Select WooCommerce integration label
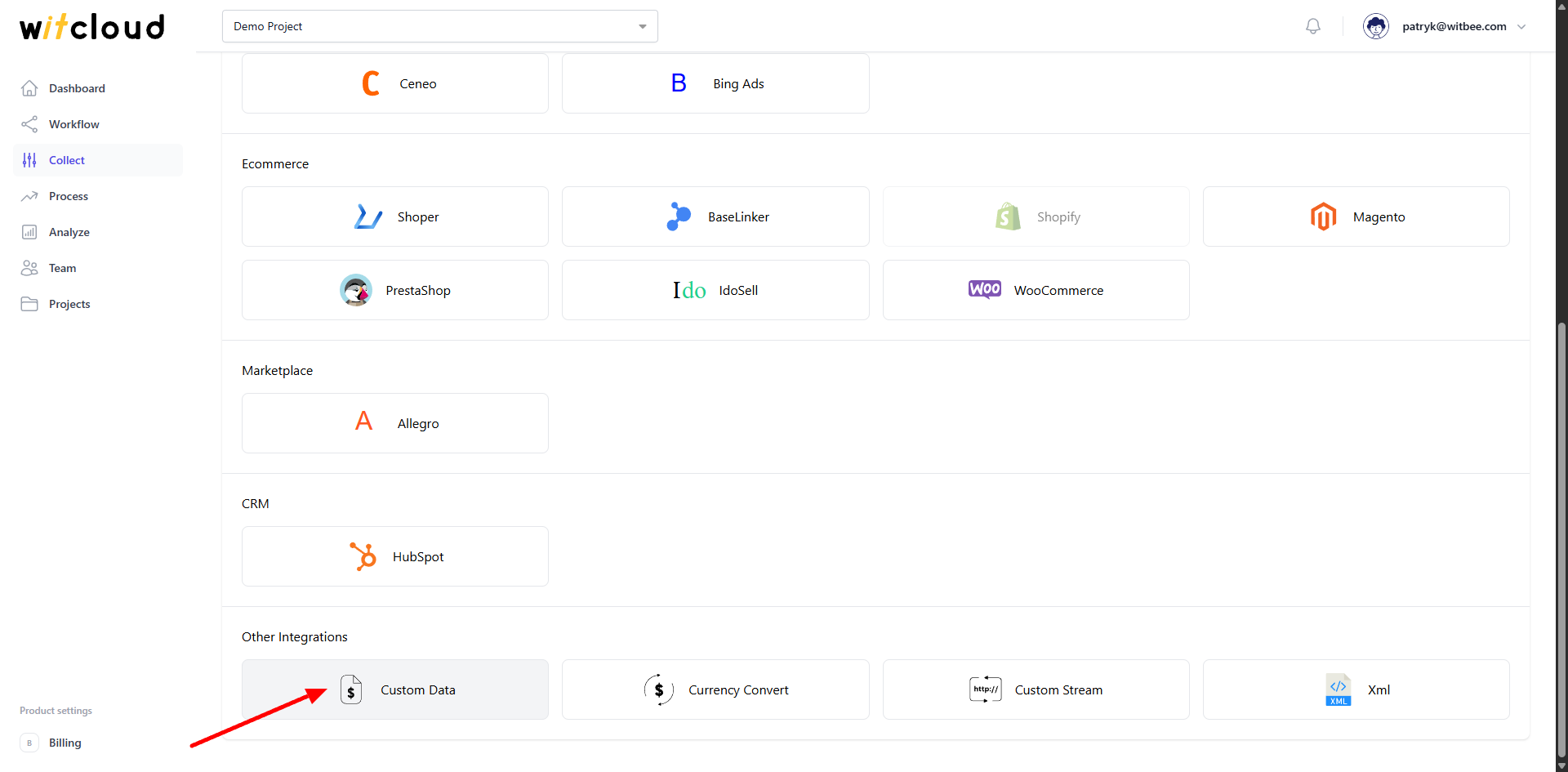Image resolution: width=1568 pixels, height=772 pixels. (1058, 290)
